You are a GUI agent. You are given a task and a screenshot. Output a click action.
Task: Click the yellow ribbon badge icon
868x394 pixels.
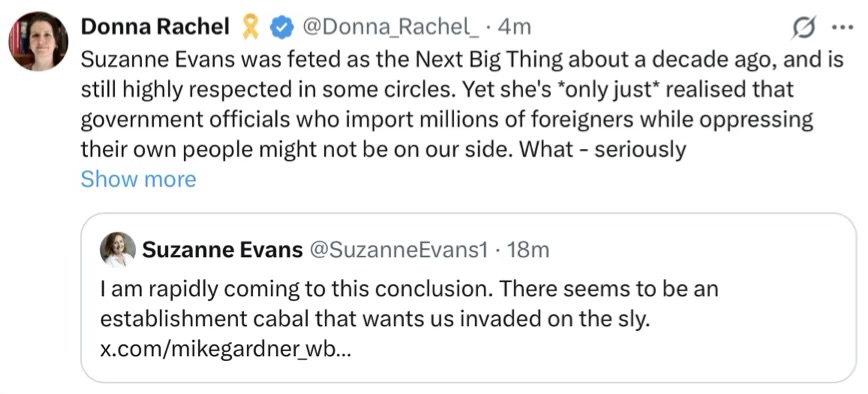click(251, 27)
